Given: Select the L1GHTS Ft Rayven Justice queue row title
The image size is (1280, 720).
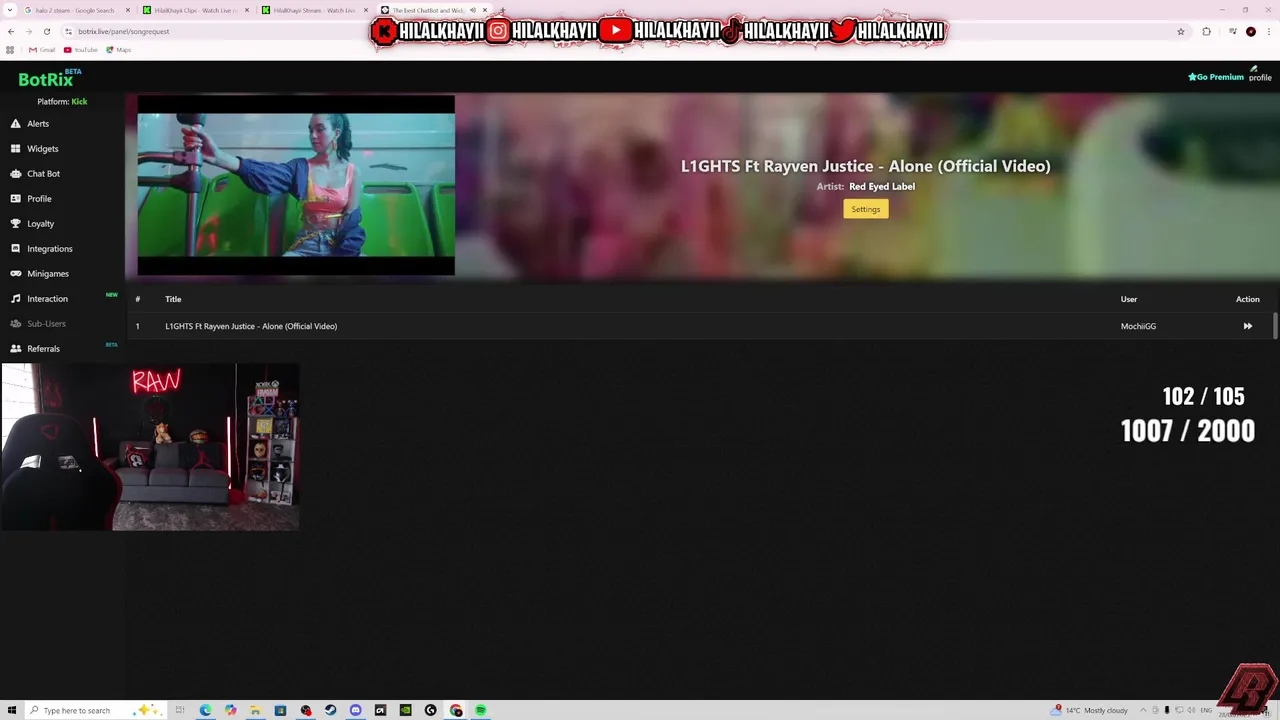Looking at the screenshot, I should (x=251, y=326).
